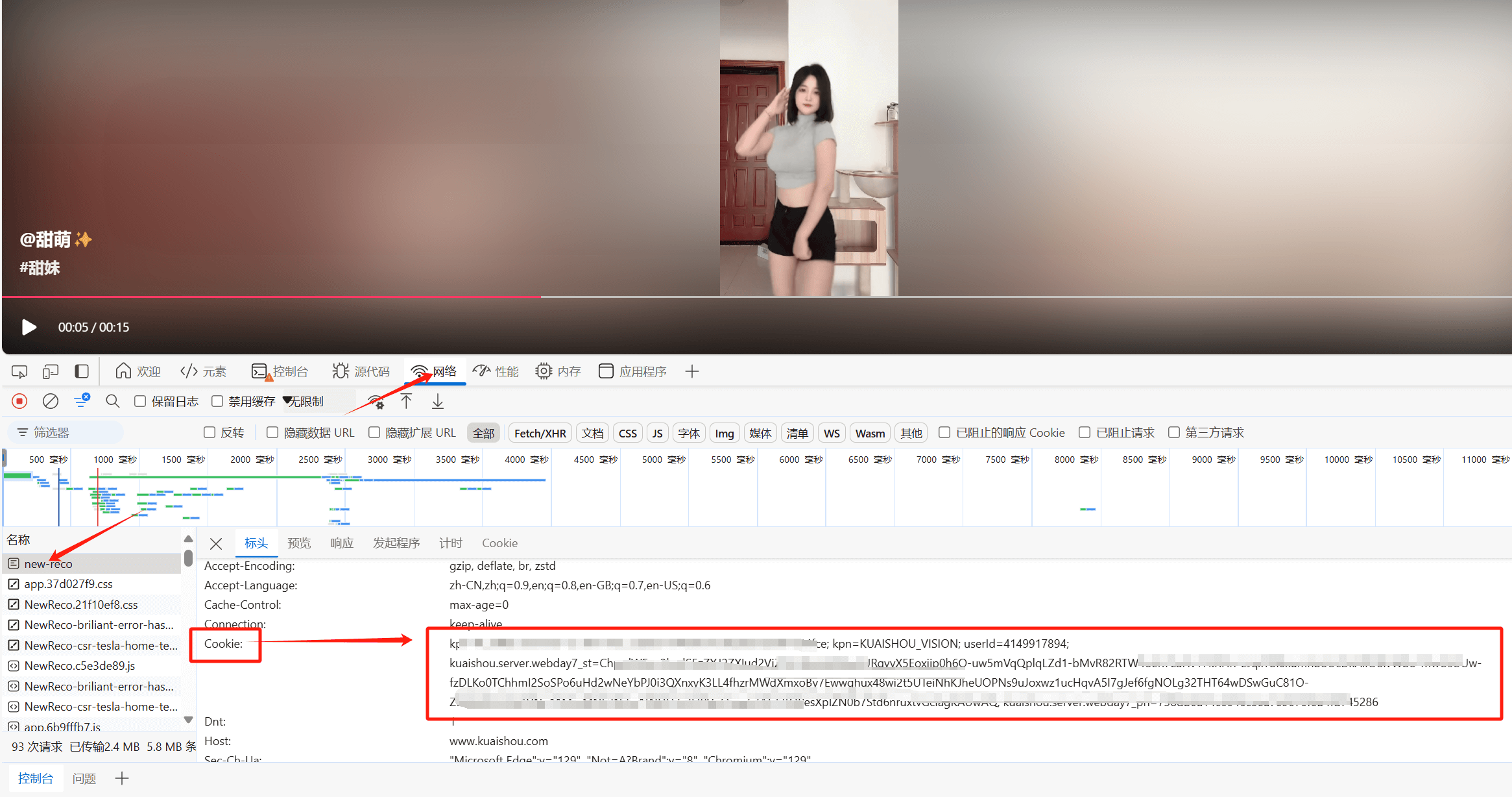This screenshot has width=1512, height=797.
Task: Filter requests by JS
Action: tap(657, 433)
